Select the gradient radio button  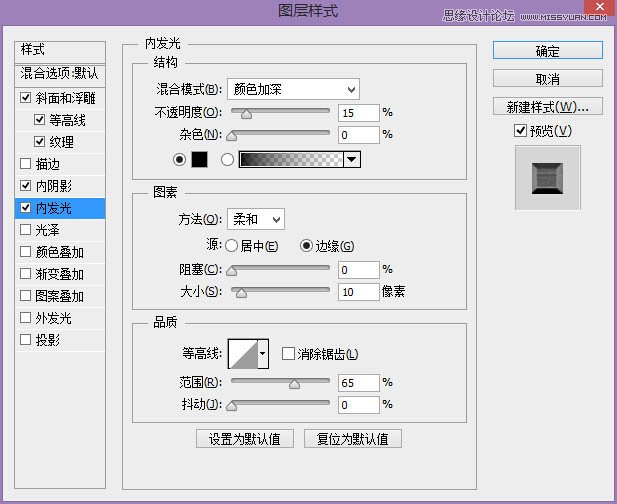[227, 159]
